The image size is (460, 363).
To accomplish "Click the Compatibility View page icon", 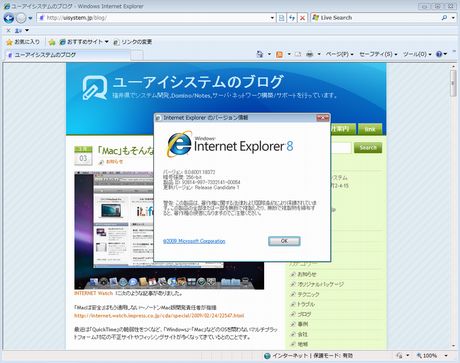I will (x=281, y=18).
